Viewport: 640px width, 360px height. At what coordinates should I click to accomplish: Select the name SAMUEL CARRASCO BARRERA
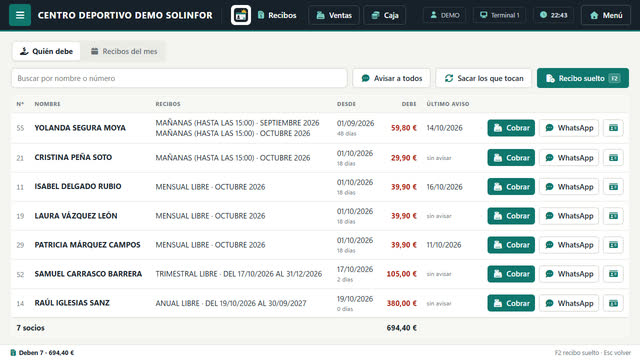[x=88, y=274]
